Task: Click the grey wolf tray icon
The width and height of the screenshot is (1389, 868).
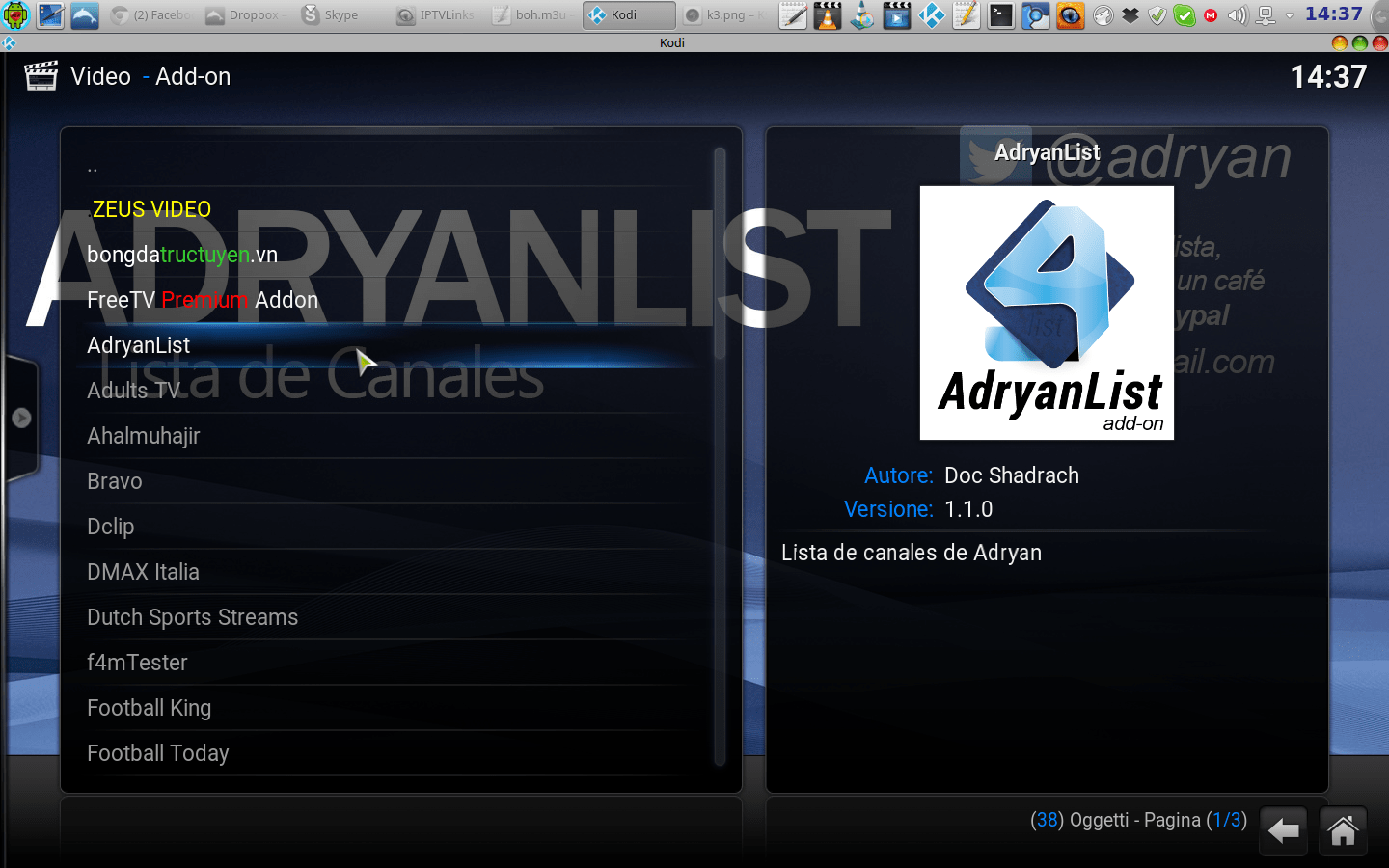Action: pos(1103,15)
